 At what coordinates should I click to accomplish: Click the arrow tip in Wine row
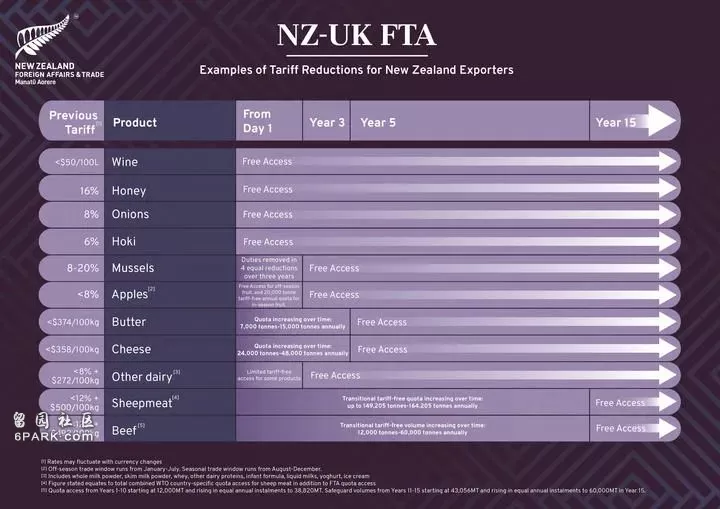coord(668,161)
